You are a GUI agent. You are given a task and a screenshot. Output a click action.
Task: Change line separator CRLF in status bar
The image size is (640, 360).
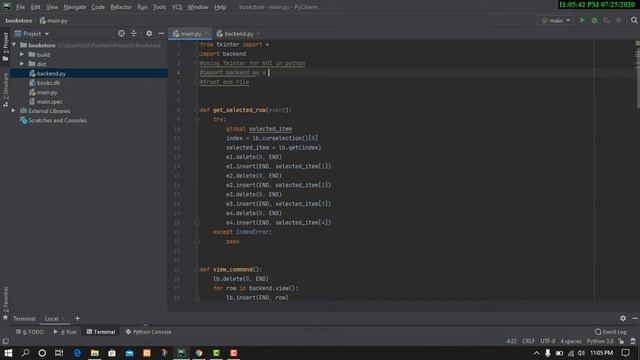point(528,341)
